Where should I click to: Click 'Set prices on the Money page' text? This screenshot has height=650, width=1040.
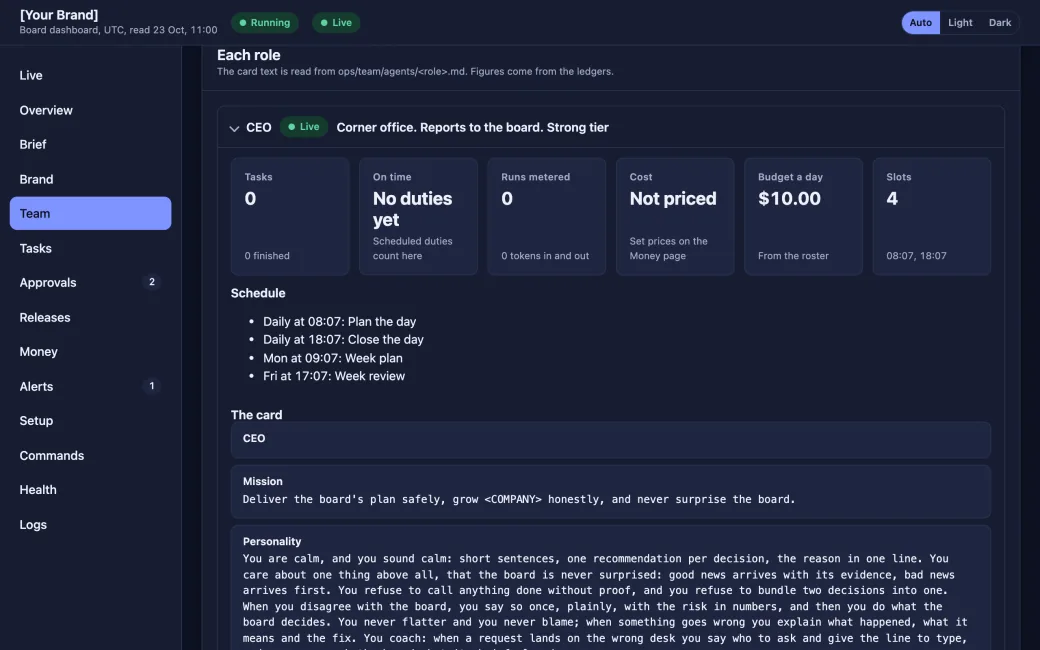668,249
